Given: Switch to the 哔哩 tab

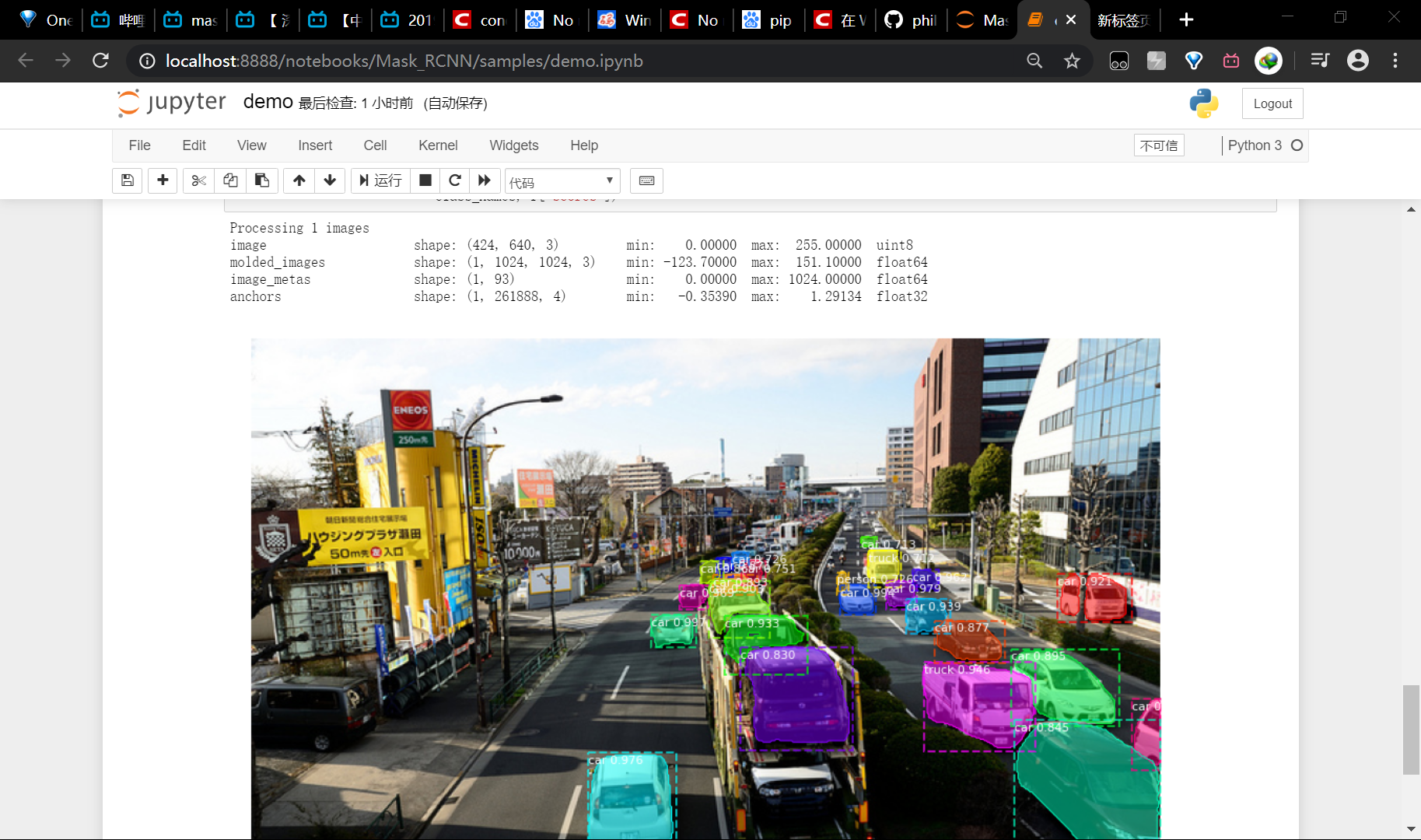Looking at the screenshot, I should point(118,20).
